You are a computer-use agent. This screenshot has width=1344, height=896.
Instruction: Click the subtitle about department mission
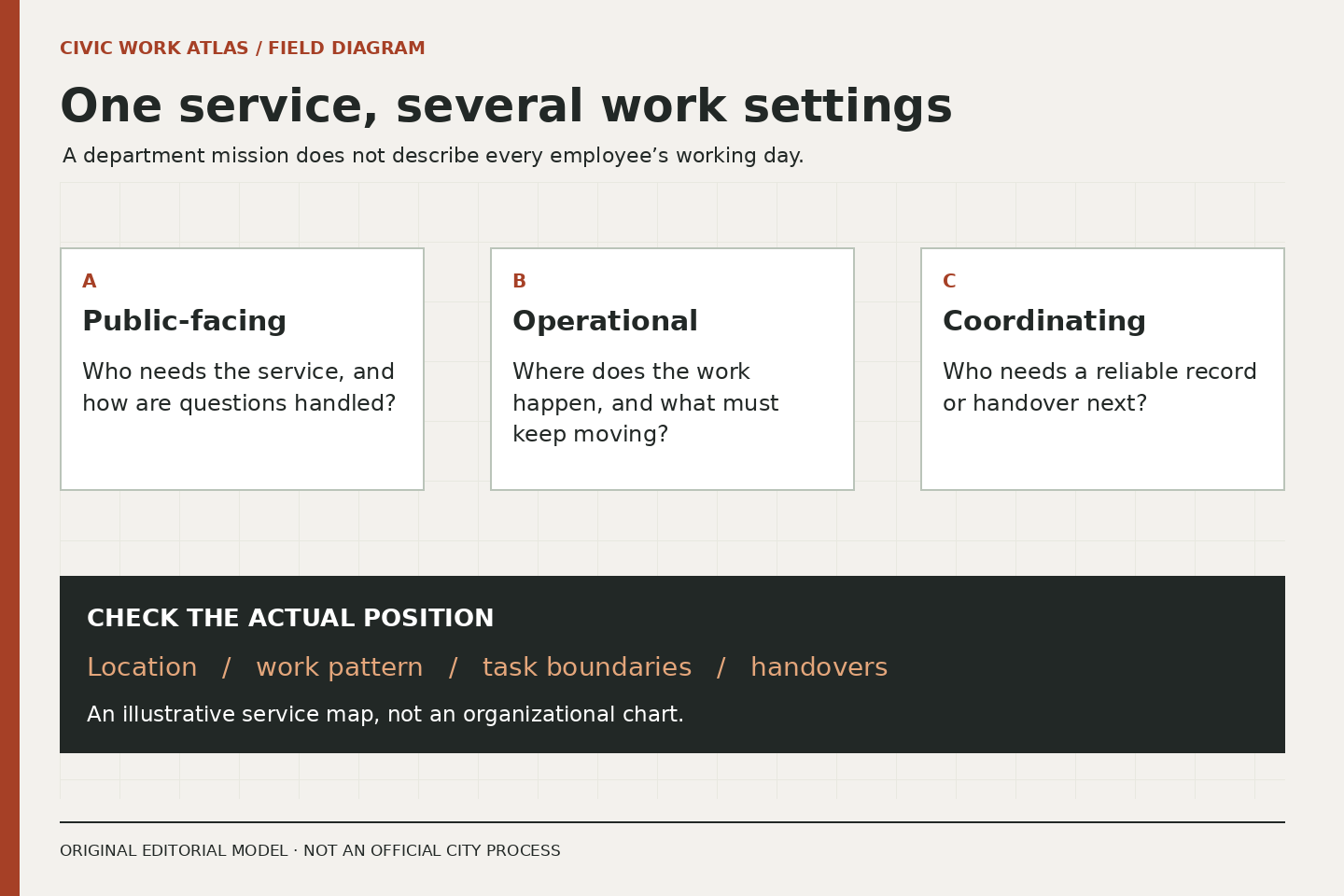click(x=433, y=156)
